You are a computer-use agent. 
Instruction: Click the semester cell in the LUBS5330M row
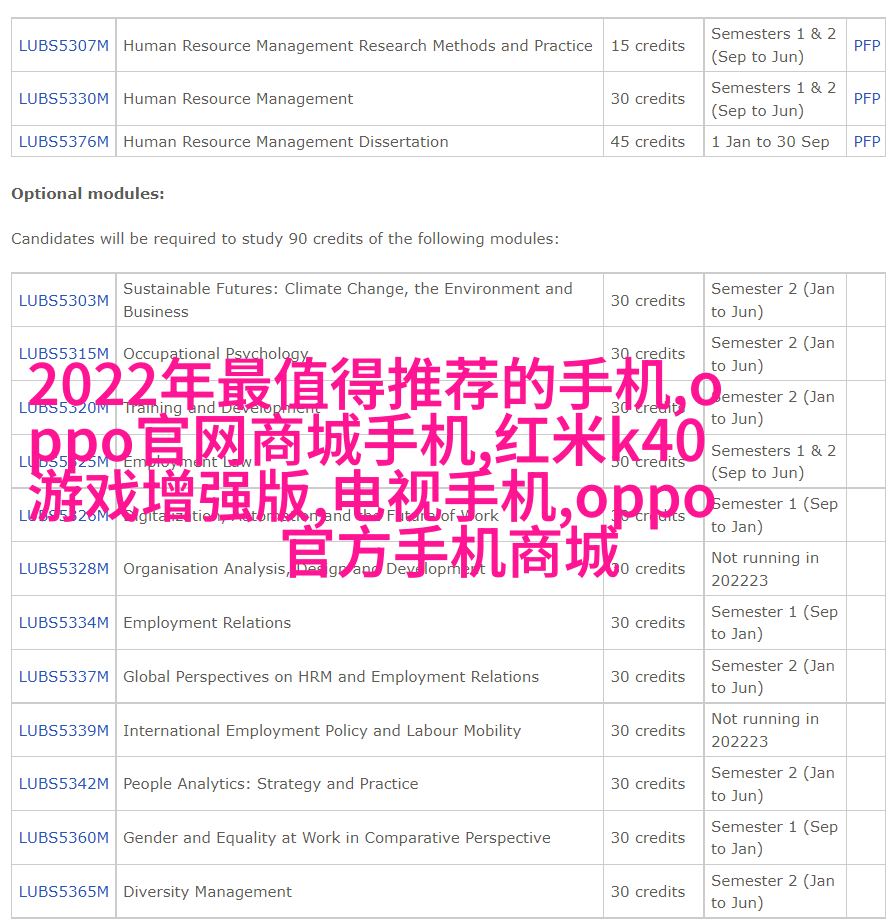(773, 99)
